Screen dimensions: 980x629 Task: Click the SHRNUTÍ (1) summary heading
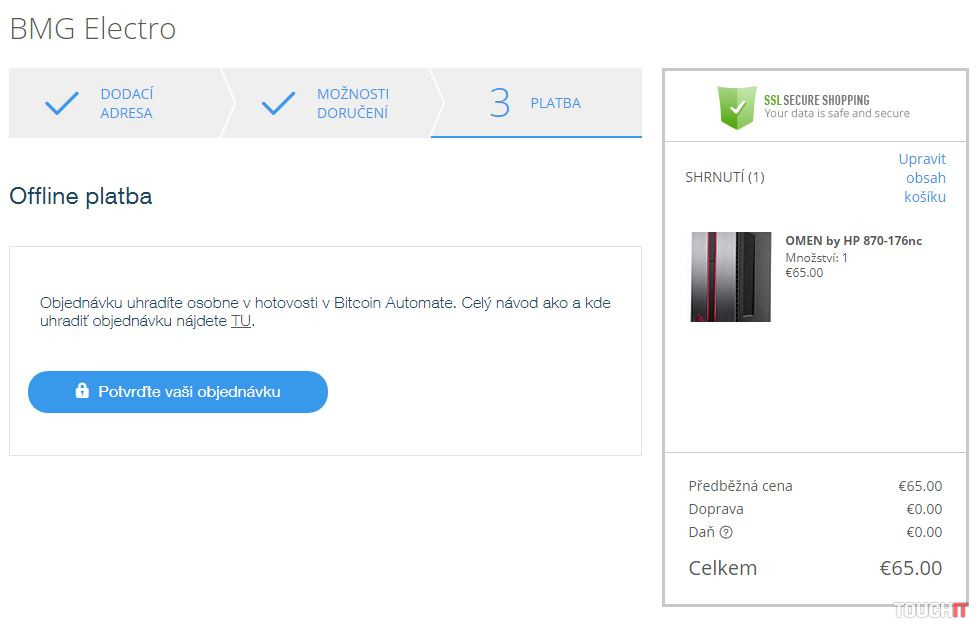pos(724,177)
